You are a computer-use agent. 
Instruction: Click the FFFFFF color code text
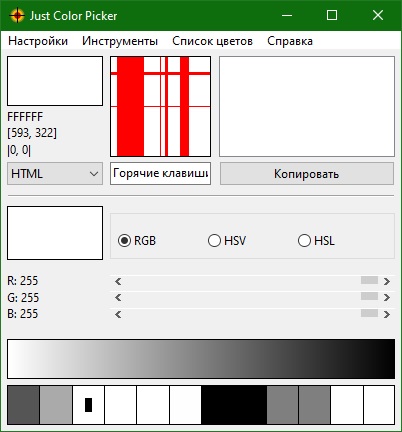[x=25, y=117]
